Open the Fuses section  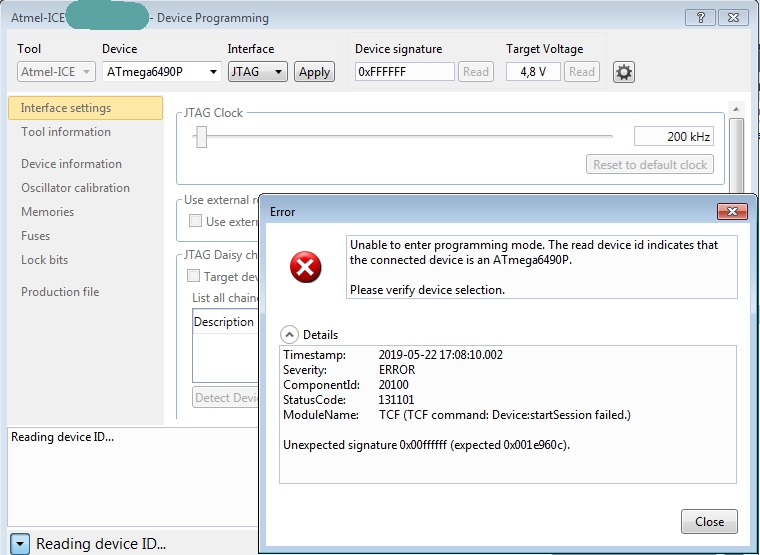coord(35,236)
